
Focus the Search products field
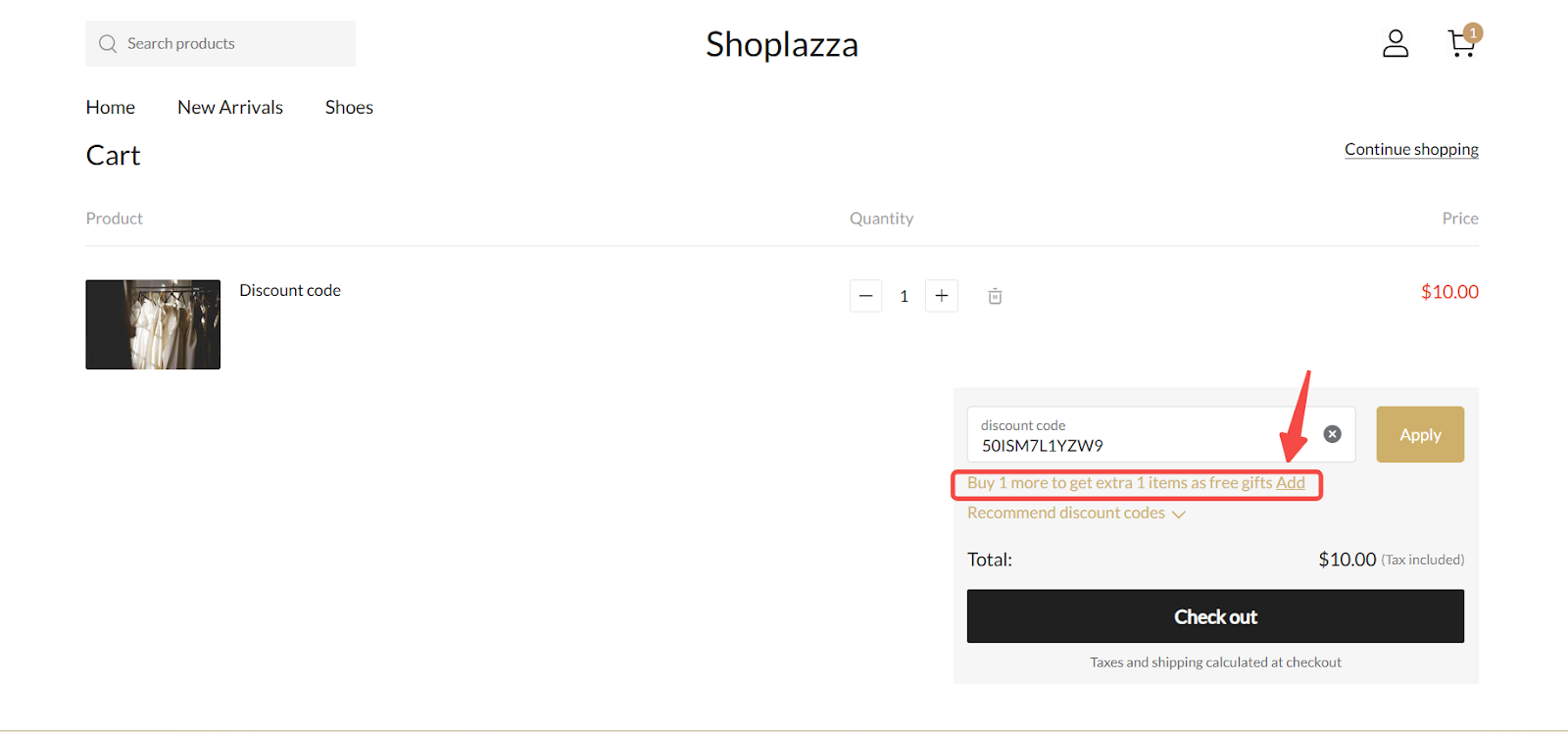[x=220, y=44]
